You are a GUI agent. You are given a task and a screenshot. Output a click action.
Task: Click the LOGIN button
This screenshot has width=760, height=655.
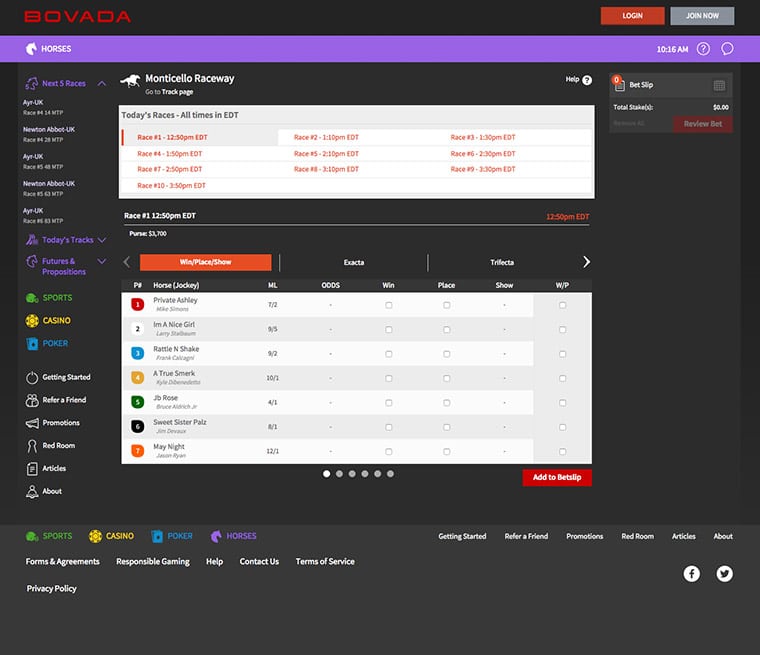[x=633, y=16]
